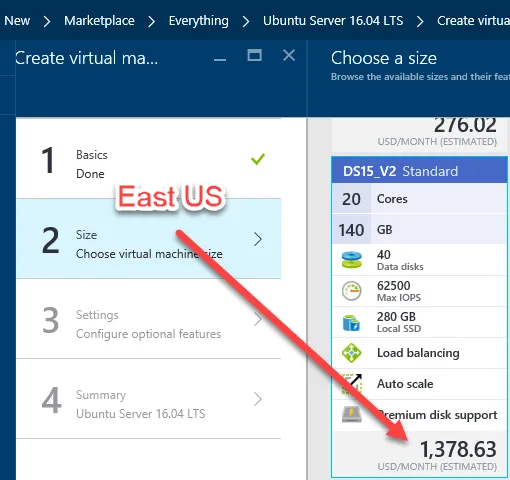The height and width of the screenshot is (480, 510).
Task: Click the Browse the available sizes subtitle
Action: click(420, 77)
